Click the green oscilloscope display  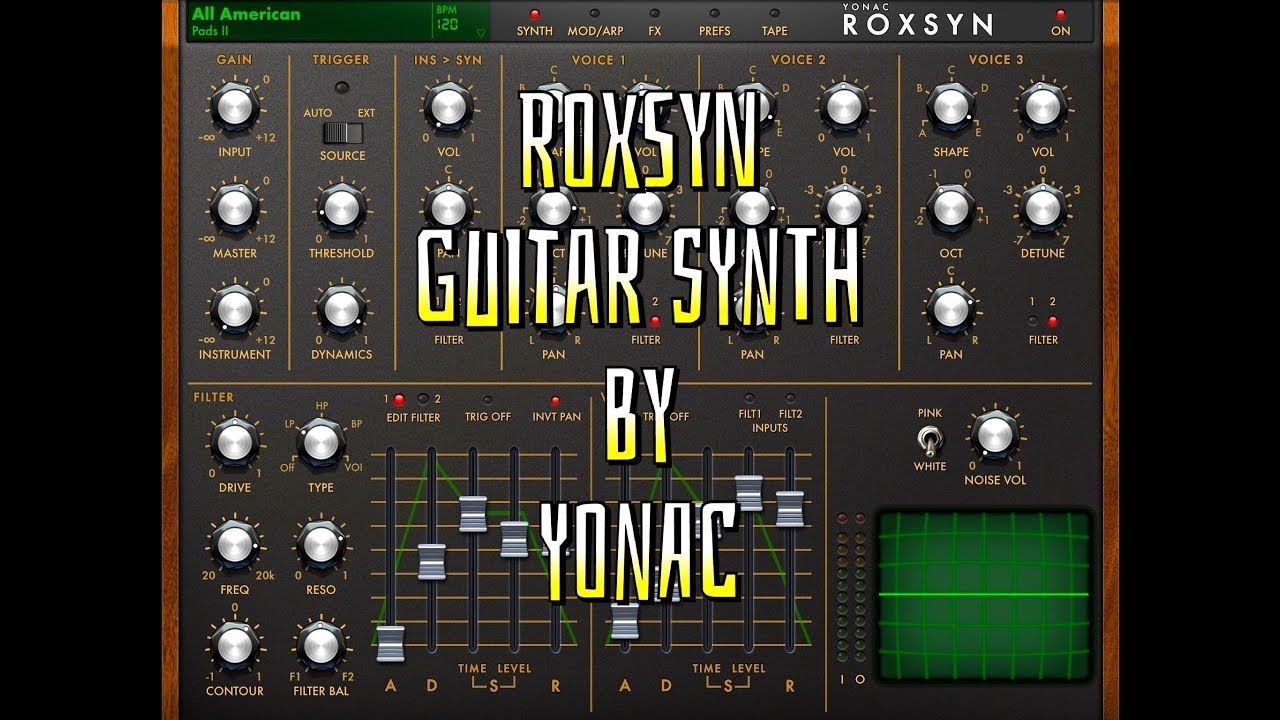pos(984,596)
